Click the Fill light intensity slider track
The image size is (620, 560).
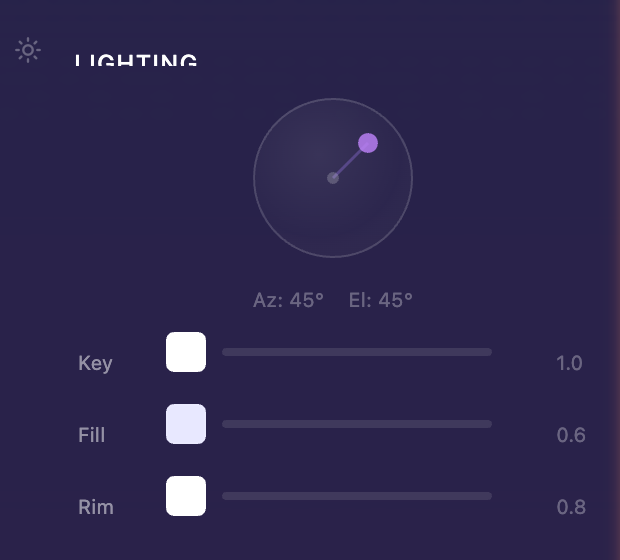pyautogui.click(x=357, y=424)
